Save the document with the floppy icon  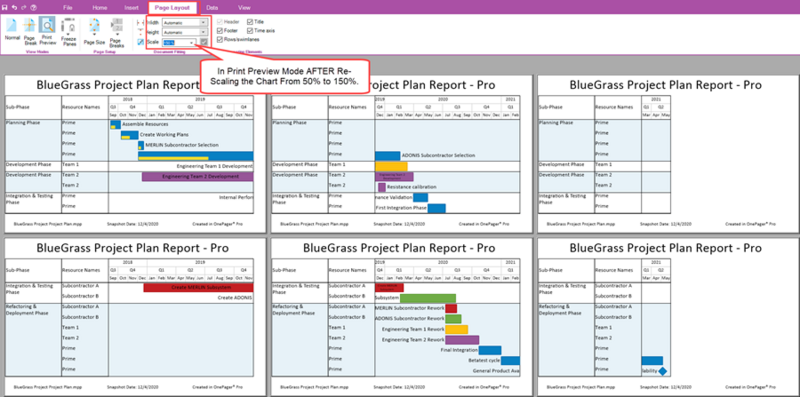[x=5, y=8]
